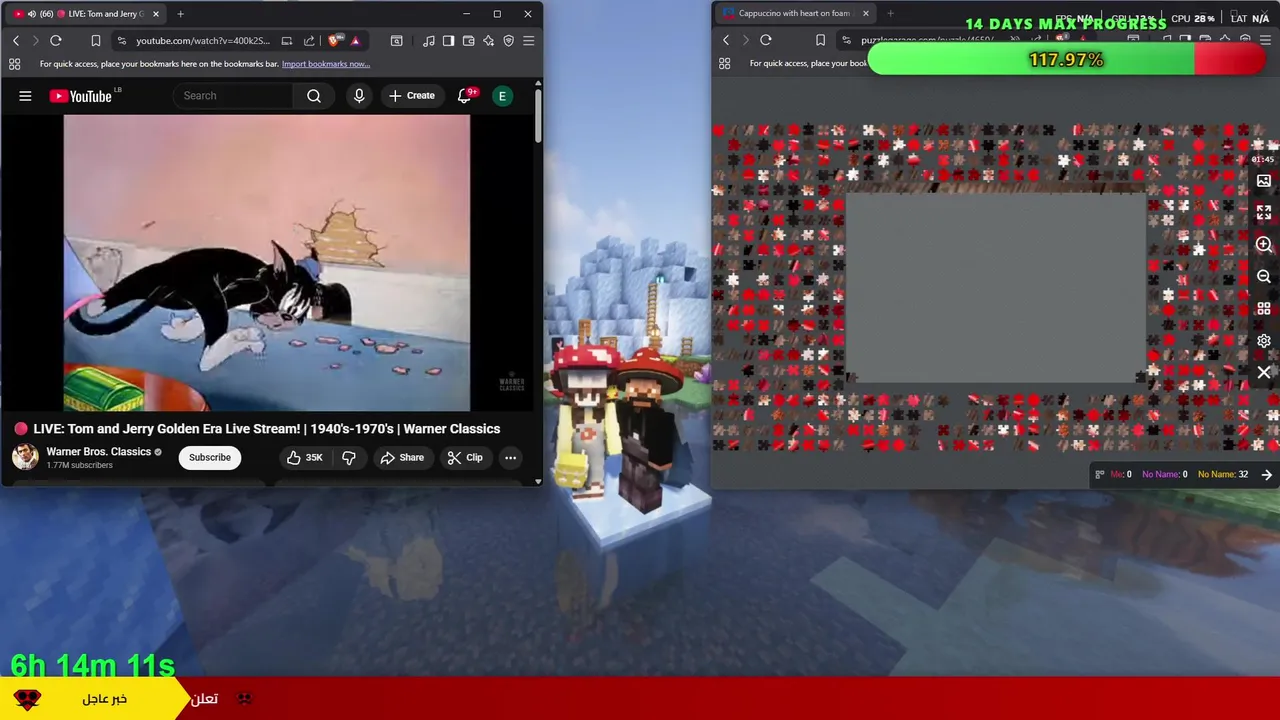Maximize the YouTube browser window
Image resolution: width=1280 pixels, height=720 pixels.
click(x=497, y=14)
